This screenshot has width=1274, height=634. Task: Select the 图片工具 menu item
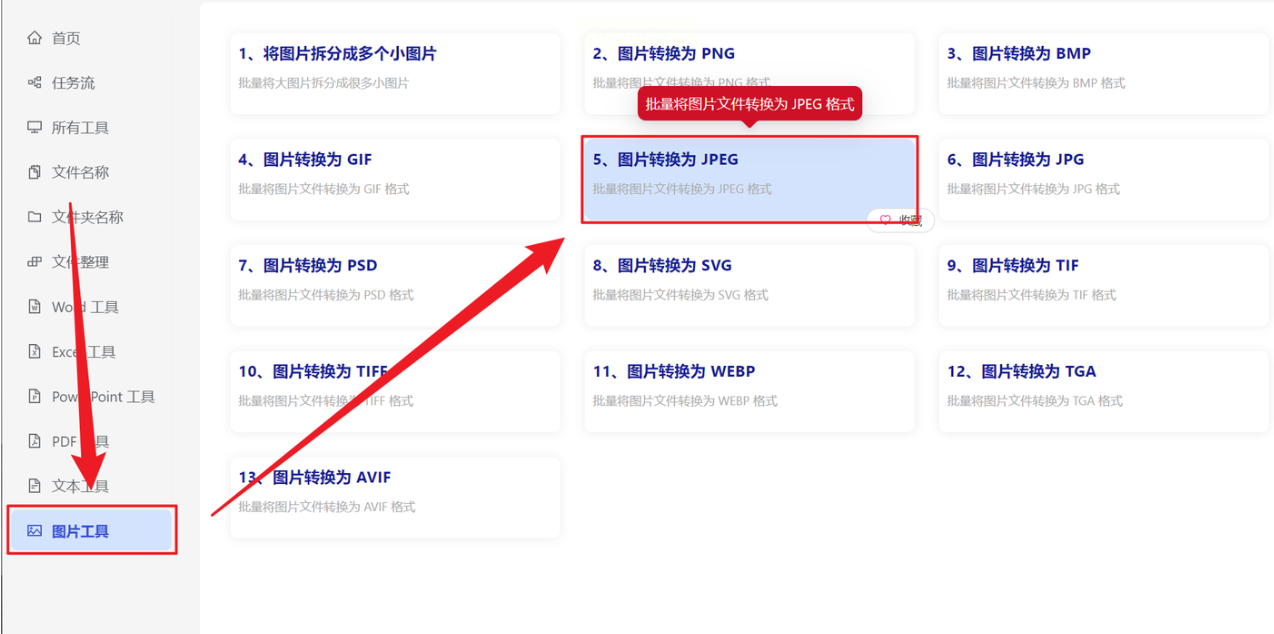(x=92, y=531)
